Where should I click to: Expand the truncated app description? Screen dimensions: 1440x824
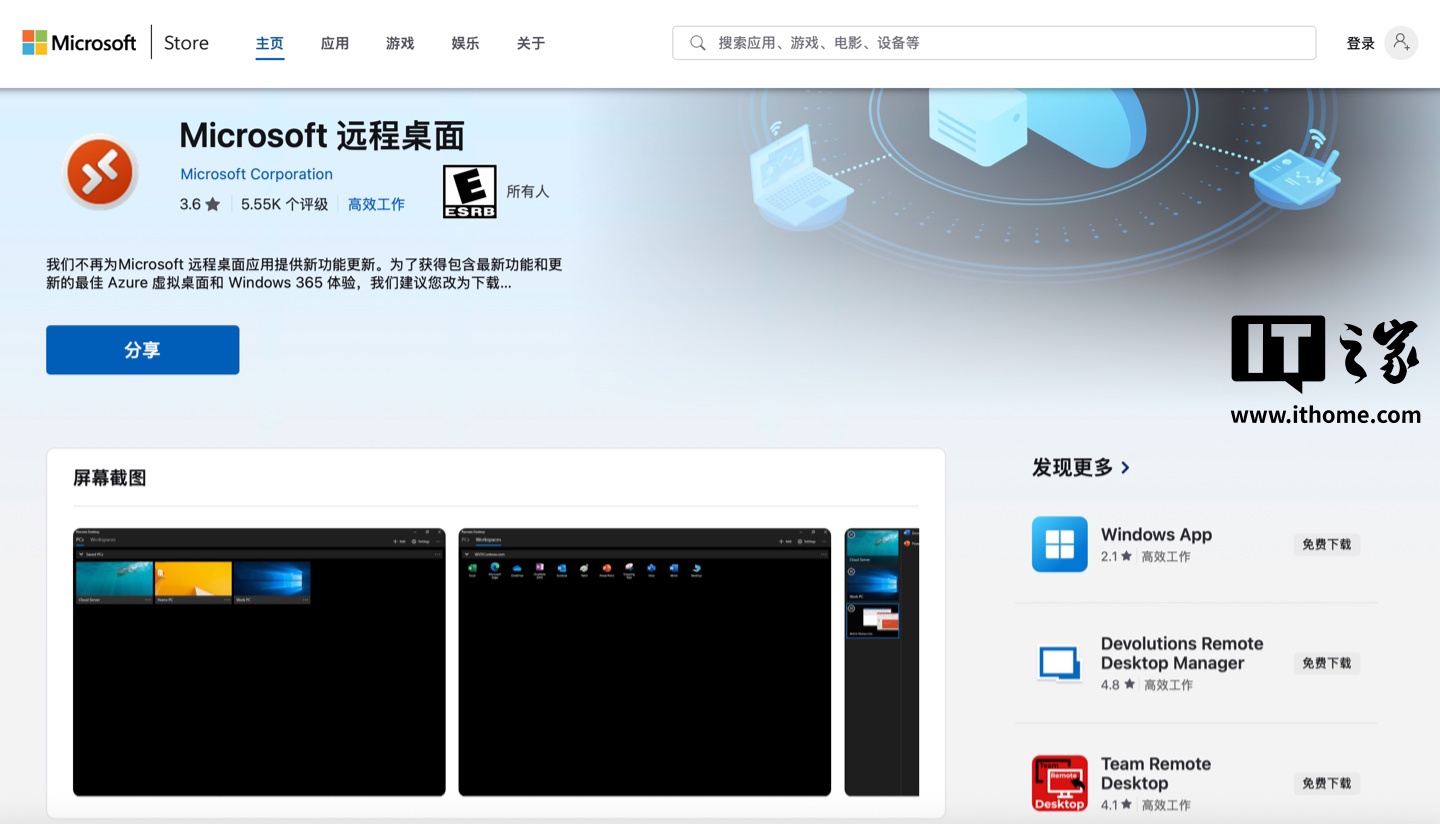pos(304,273)
